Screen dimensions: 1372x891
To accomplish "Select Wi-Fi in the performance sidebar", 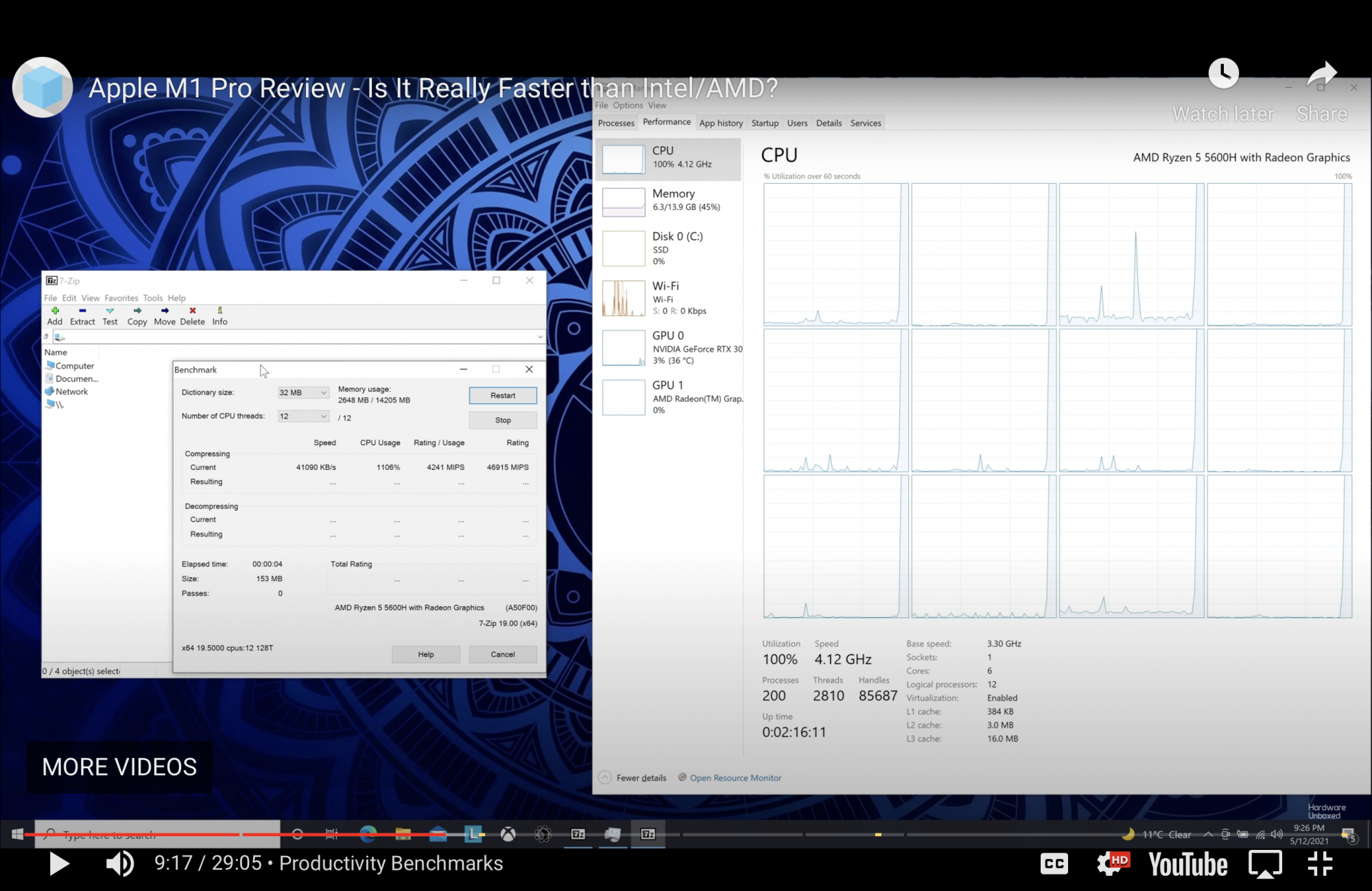I will pyautogui.click(x=669, y=298).
